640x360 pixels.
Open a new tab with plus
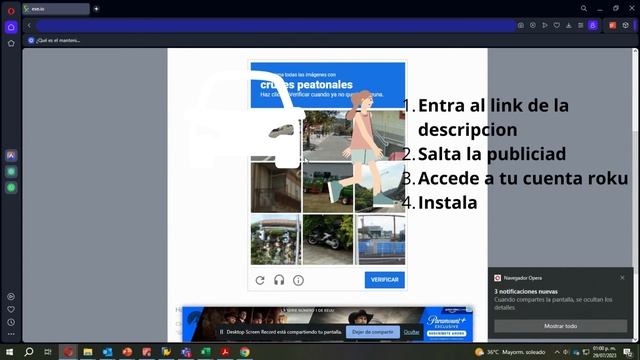tap(96, 9)
